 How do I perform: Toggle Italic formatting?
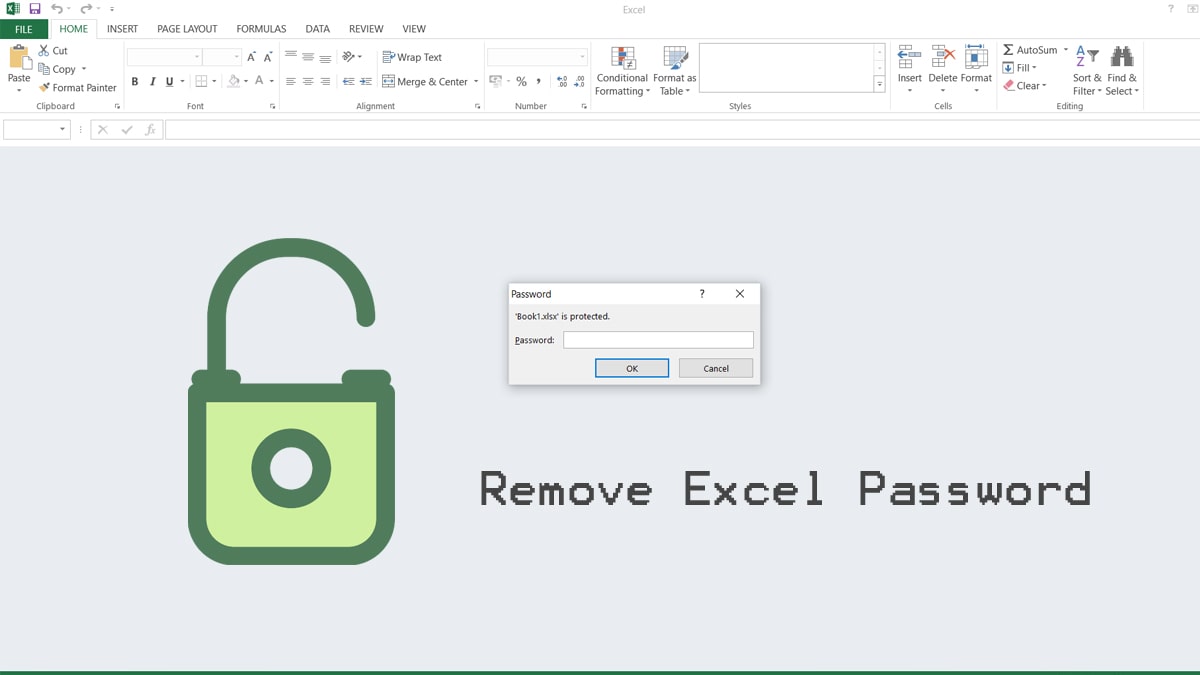click(152, 82)
